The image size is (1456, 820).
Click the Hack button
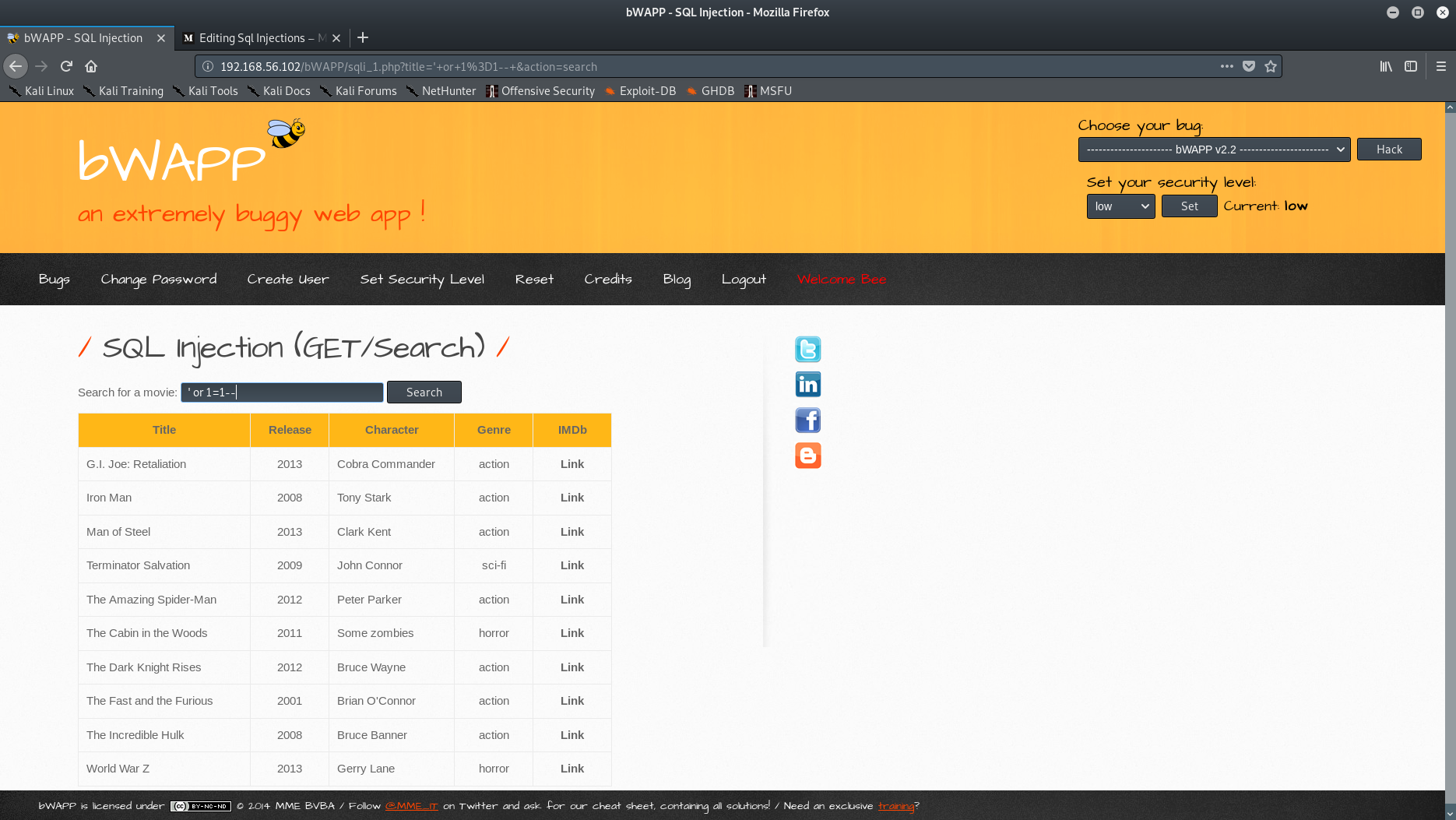click(x=1389, y=150)
